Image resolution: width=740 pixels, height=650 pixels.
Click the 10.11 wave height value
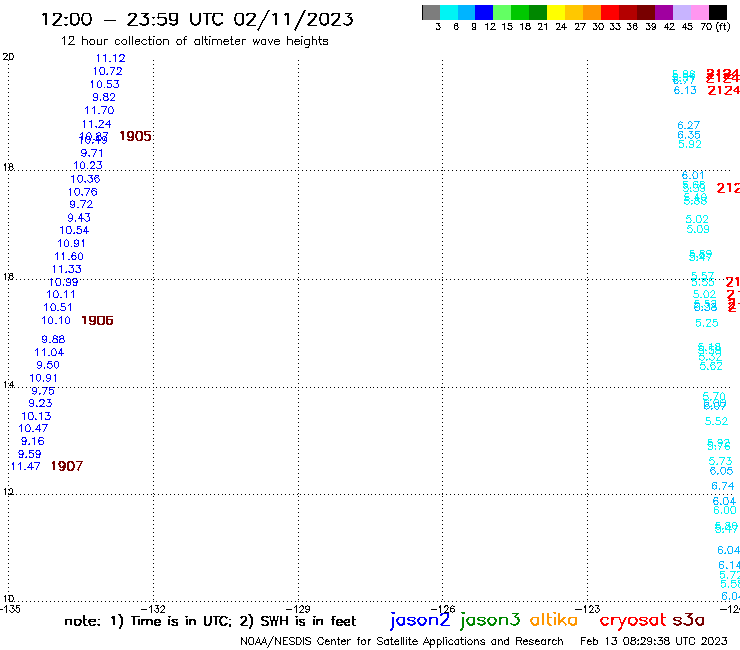(x=61, y=295)
